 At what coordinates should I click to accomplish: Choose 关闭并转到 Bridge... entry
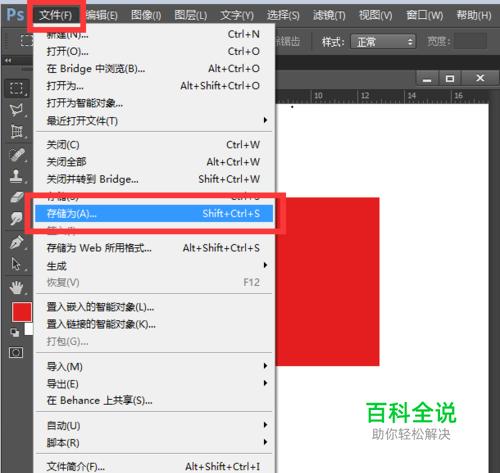154,179
